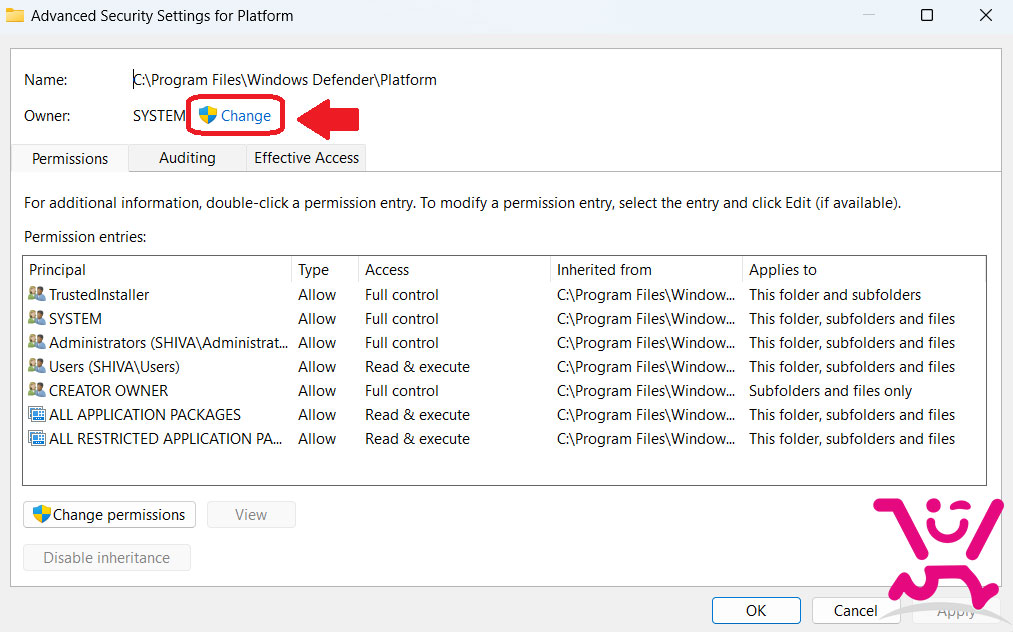
Task: Click the shield icon on Change permissions
Action: (x=41, y=514)
